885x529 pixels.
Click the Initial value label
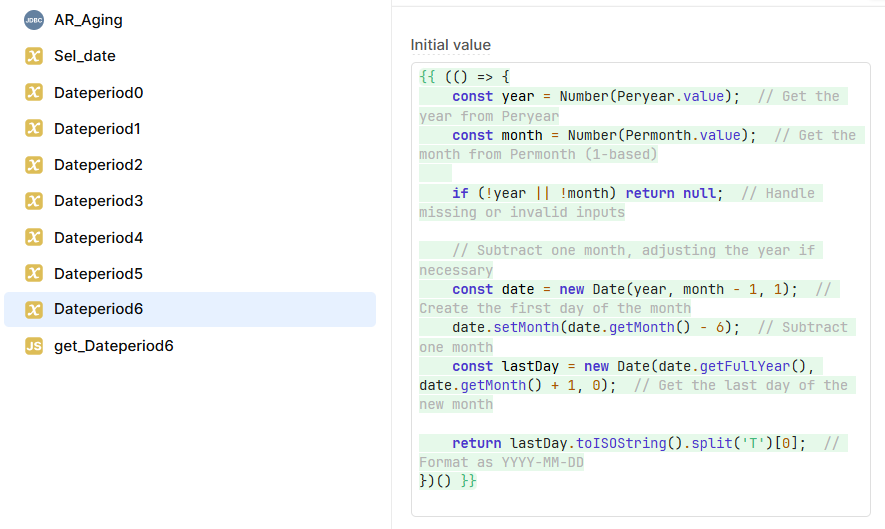(450, 45)
